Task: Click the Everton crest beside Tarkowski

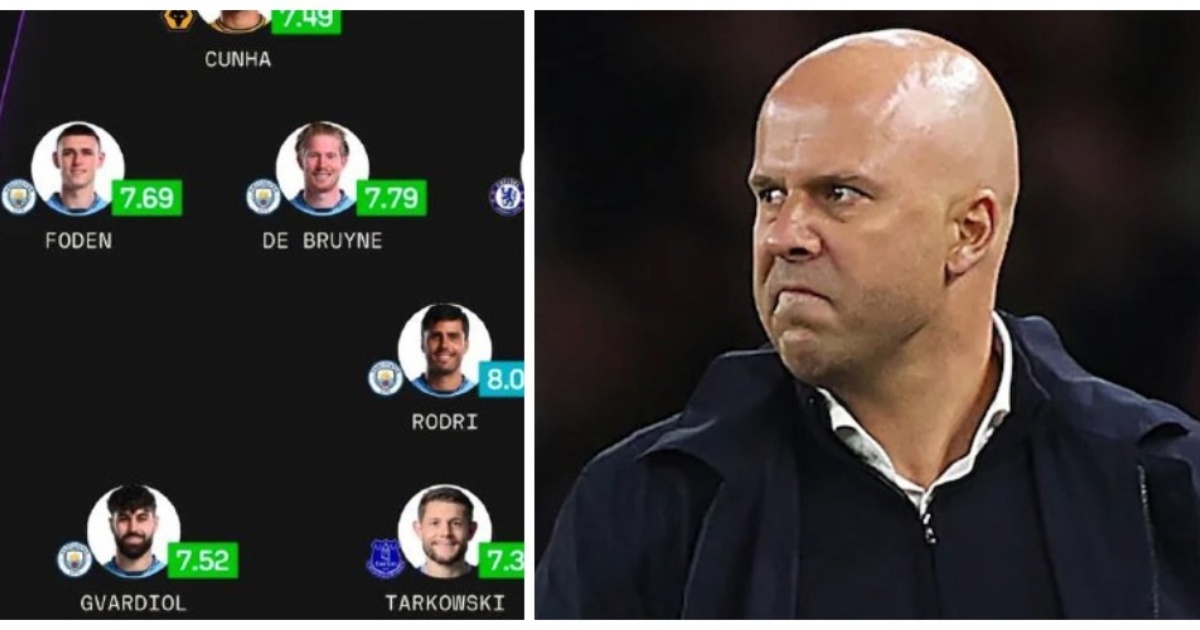Action: tap(385, 559)
